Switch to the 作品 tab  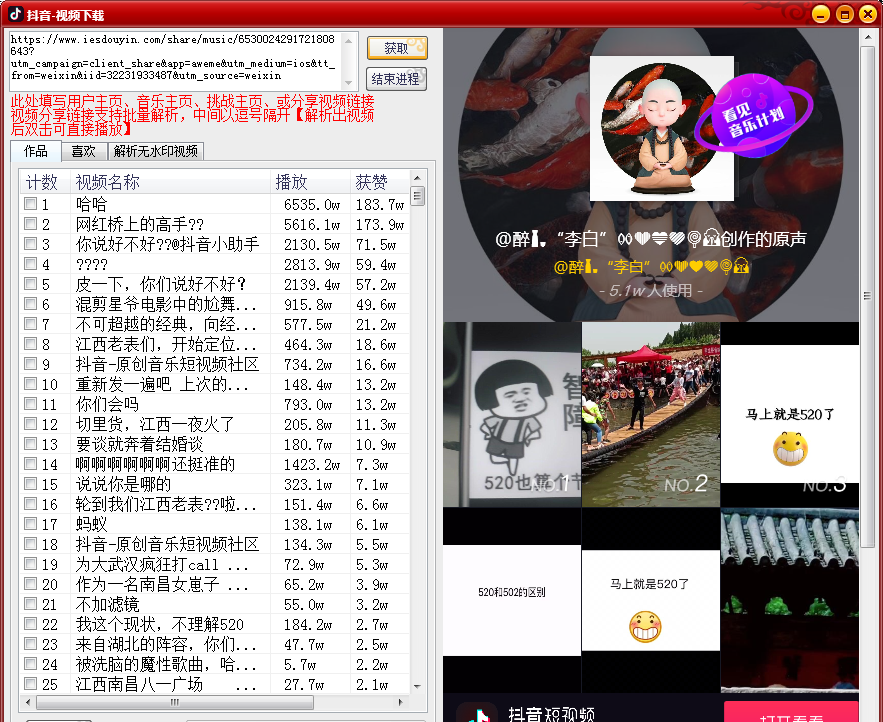(35, 151)
